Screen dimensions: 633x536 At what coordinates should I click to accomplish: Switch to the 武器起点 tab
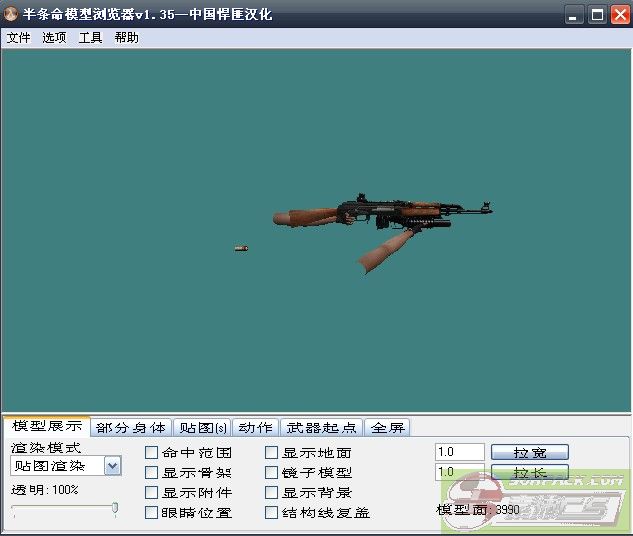[320, 428]
